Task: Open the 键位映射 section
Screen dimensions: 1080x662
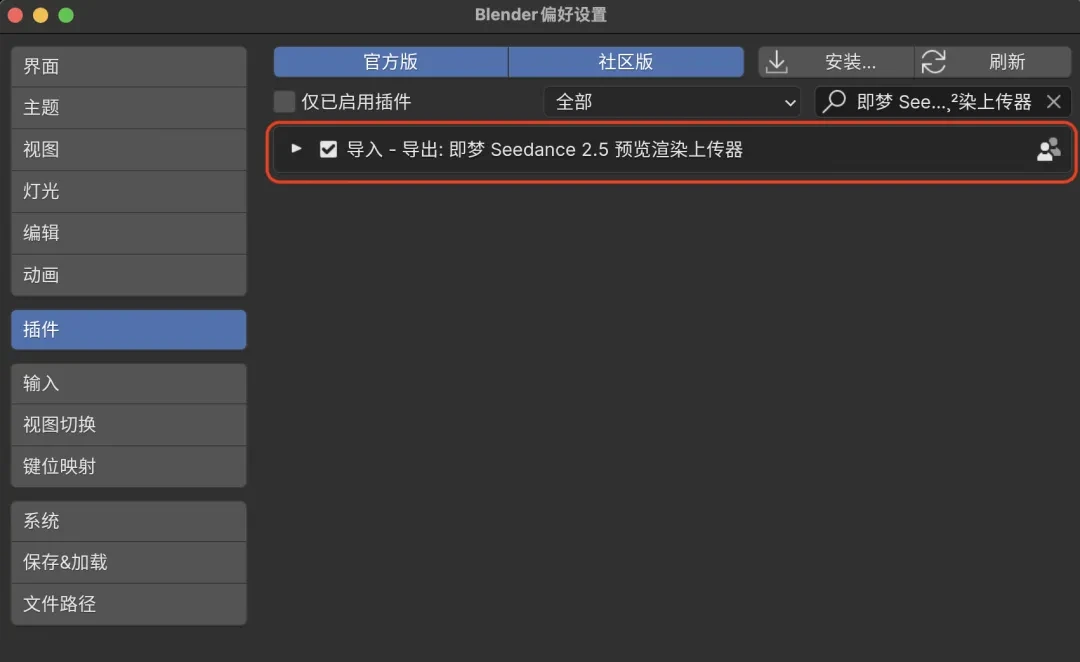Action: (129, 466)
